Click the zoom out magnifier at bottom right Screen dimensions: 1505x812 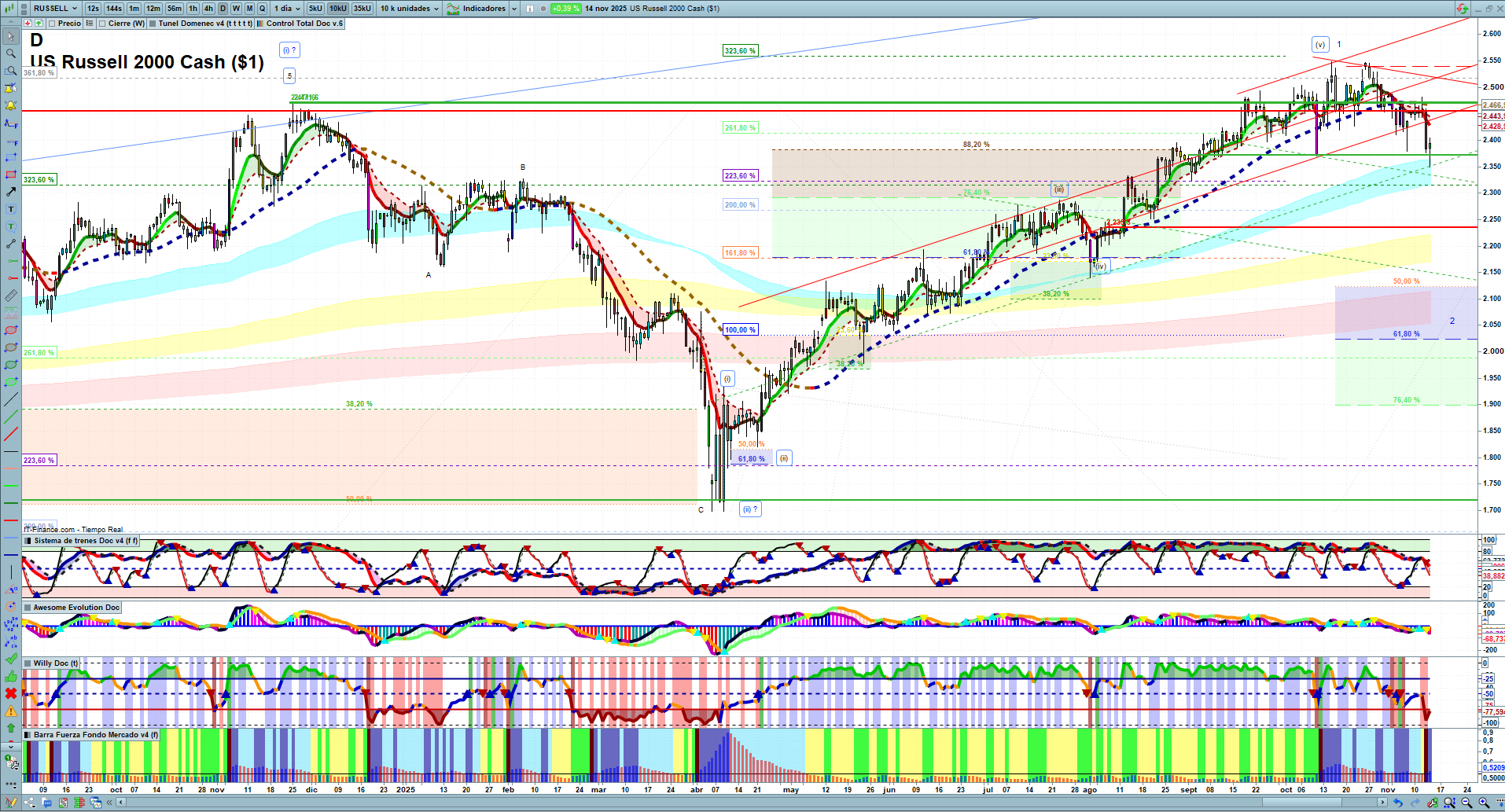[1466, 803]
